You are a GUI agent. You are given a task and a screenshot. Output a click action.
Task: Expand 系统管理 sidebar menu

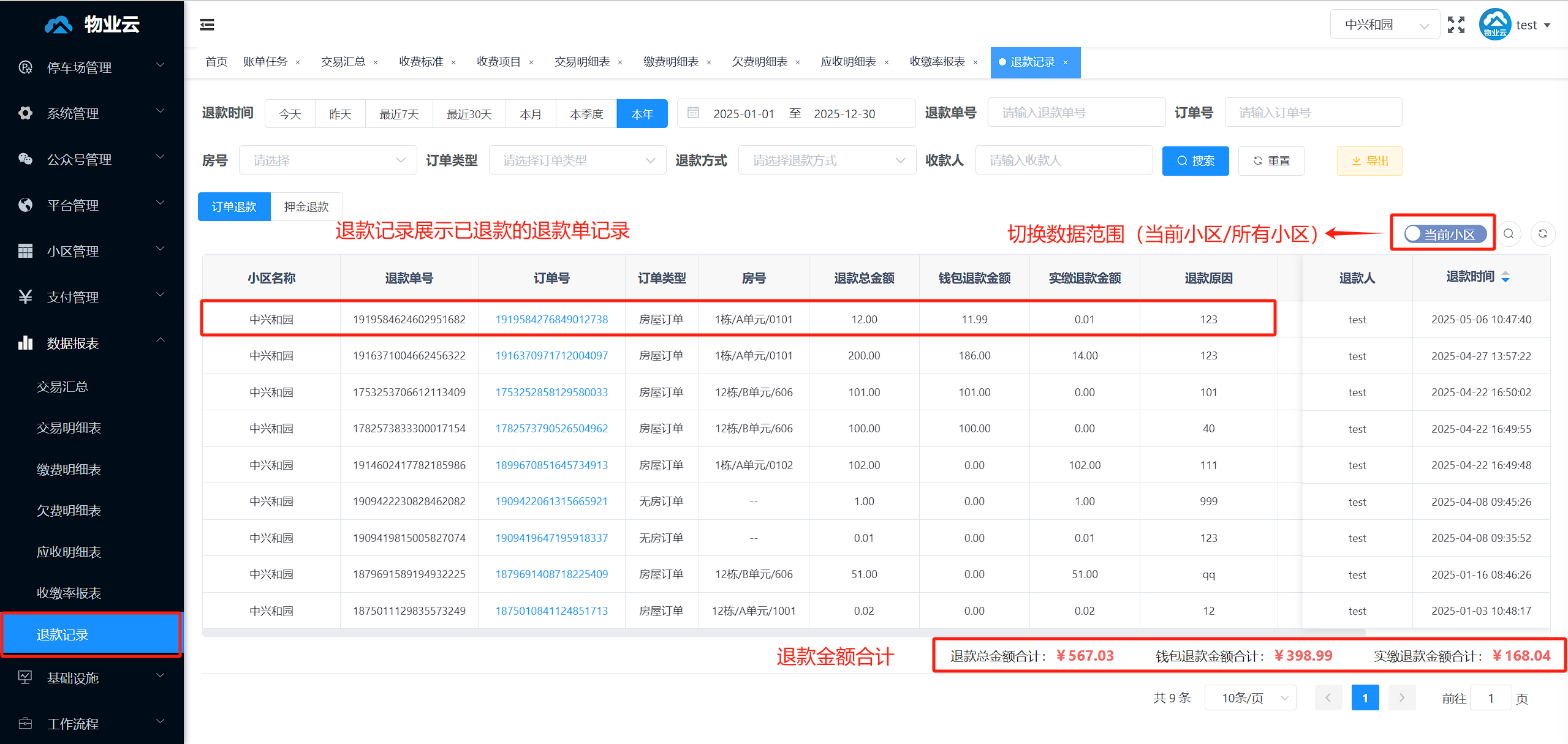(x=92, y=113)
